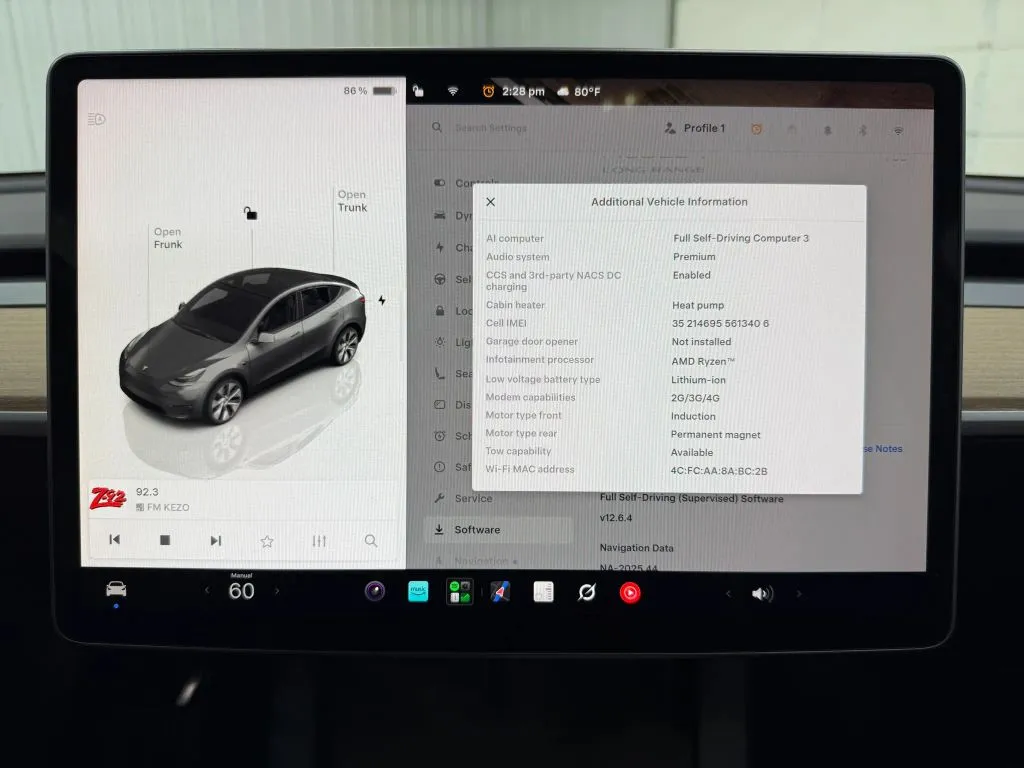The height and width of the screenshot is (768, 1024).
Task: Launch the red YouTube Music app
Action: 630,593
